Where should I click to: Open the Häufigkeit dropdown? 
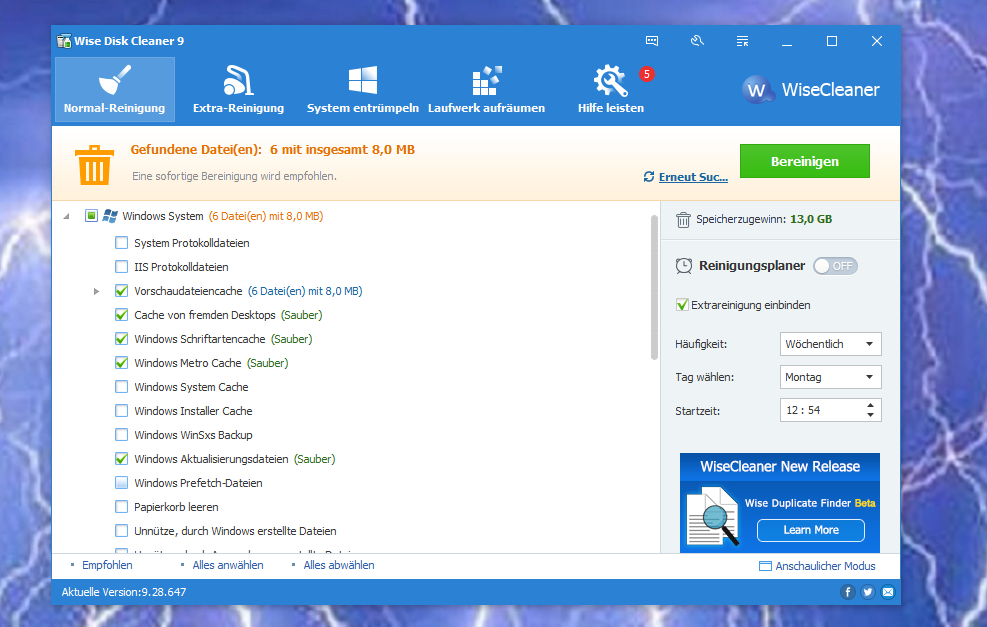830,344
